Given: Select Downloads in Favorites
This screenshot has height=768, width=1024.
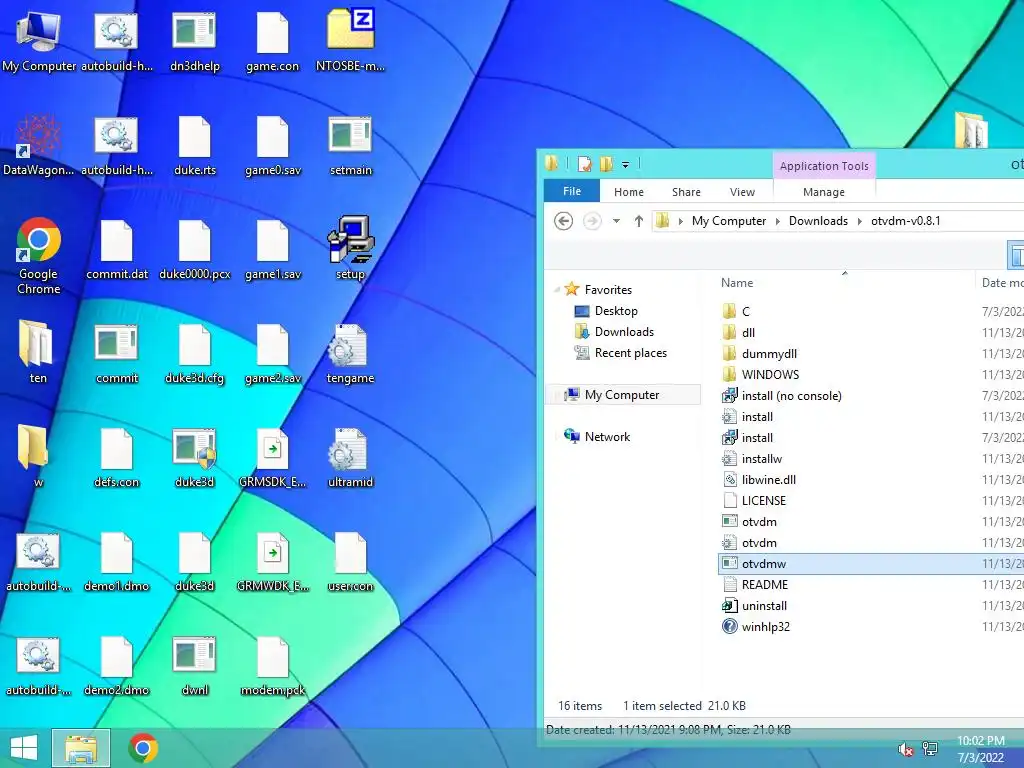Looking at the screenshot, I should (614, 332).
